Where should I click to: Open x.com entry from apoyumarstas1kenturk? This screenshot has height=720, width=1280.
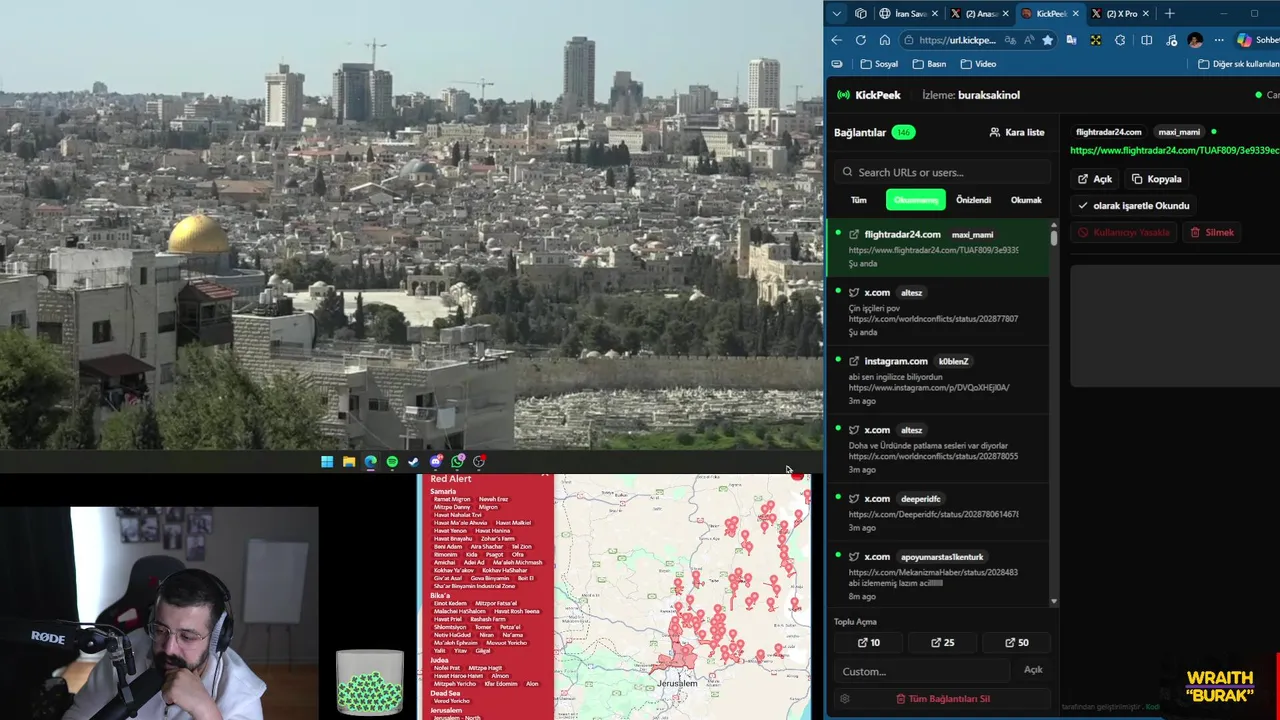[938, 575]
